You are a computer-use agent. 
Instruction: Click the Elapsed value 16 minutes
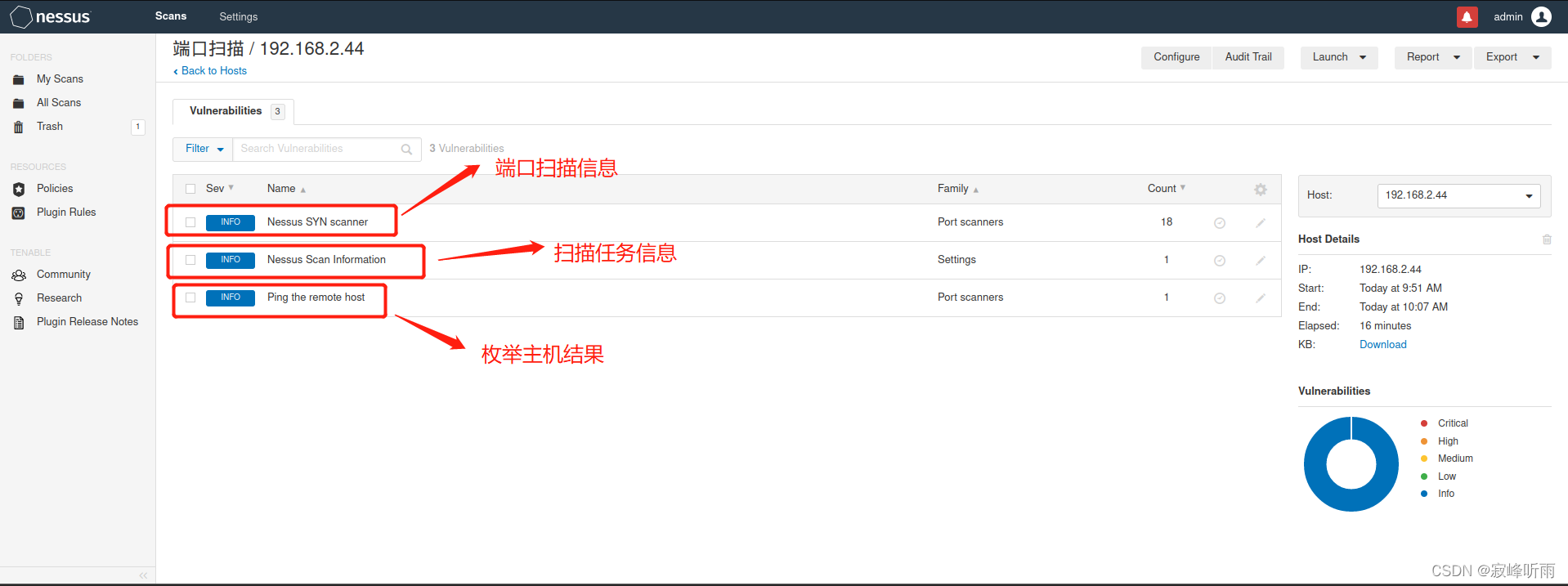[1385, 326]
